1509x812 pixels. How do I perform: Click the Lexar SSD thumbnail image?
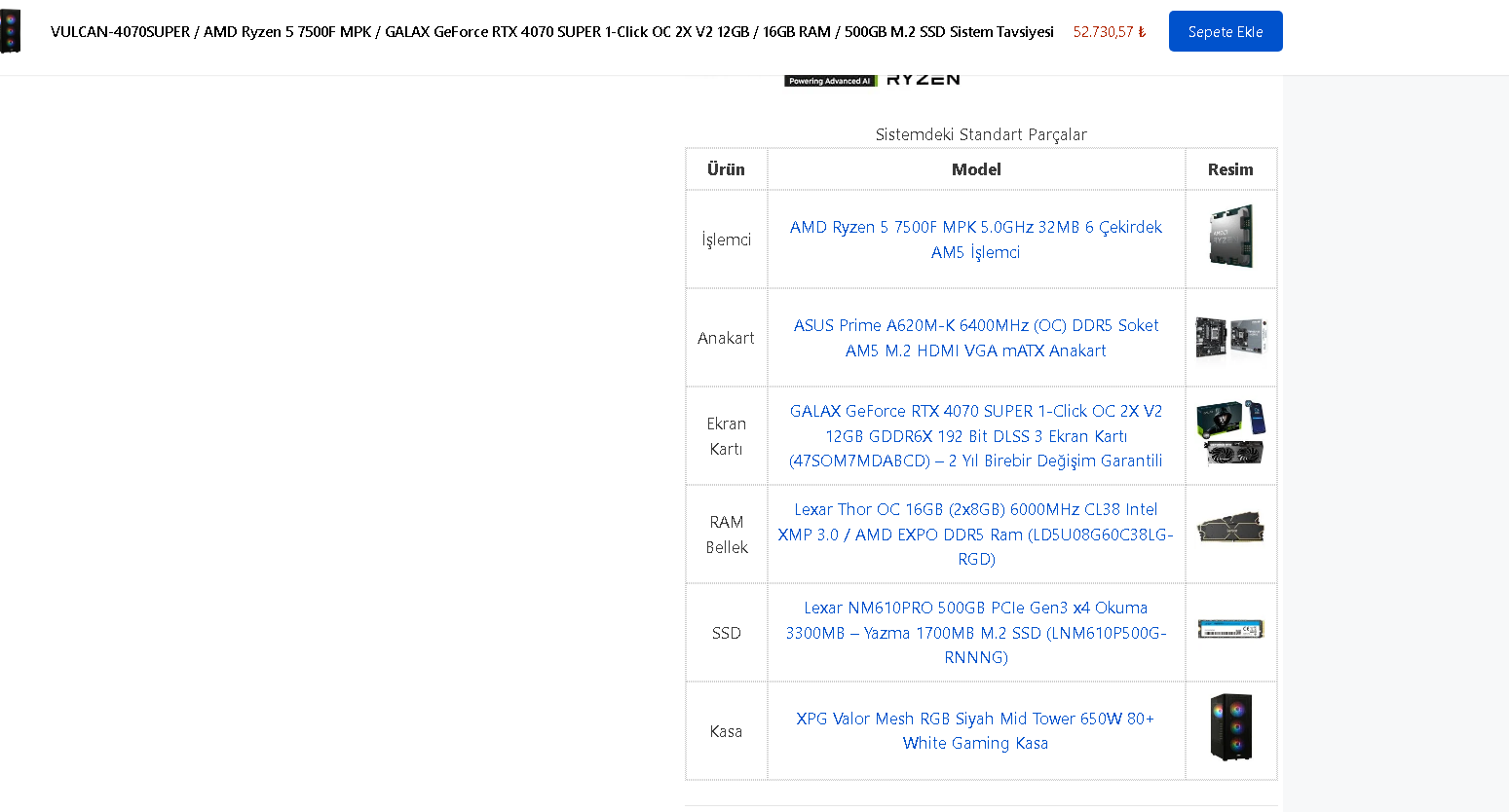click(x=1231, y=629)
